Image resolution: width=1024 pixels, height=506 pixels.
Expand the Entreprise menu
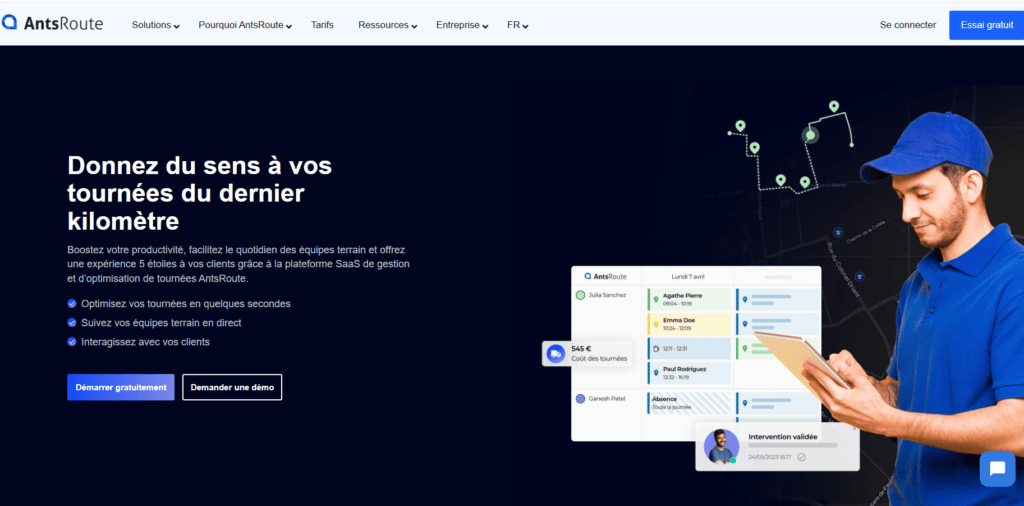(x=462, y=25)
